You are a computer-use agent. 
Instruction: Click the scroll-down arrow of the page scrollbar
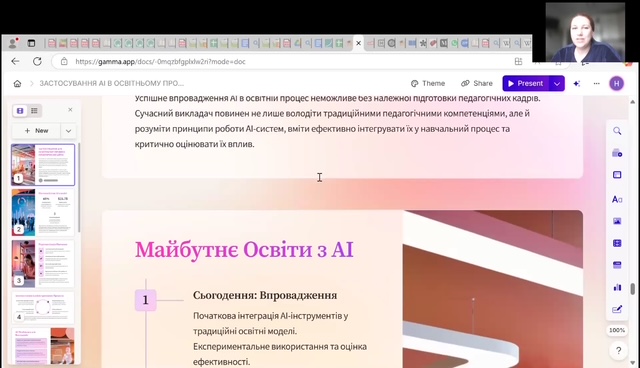(x=633, y=362)
